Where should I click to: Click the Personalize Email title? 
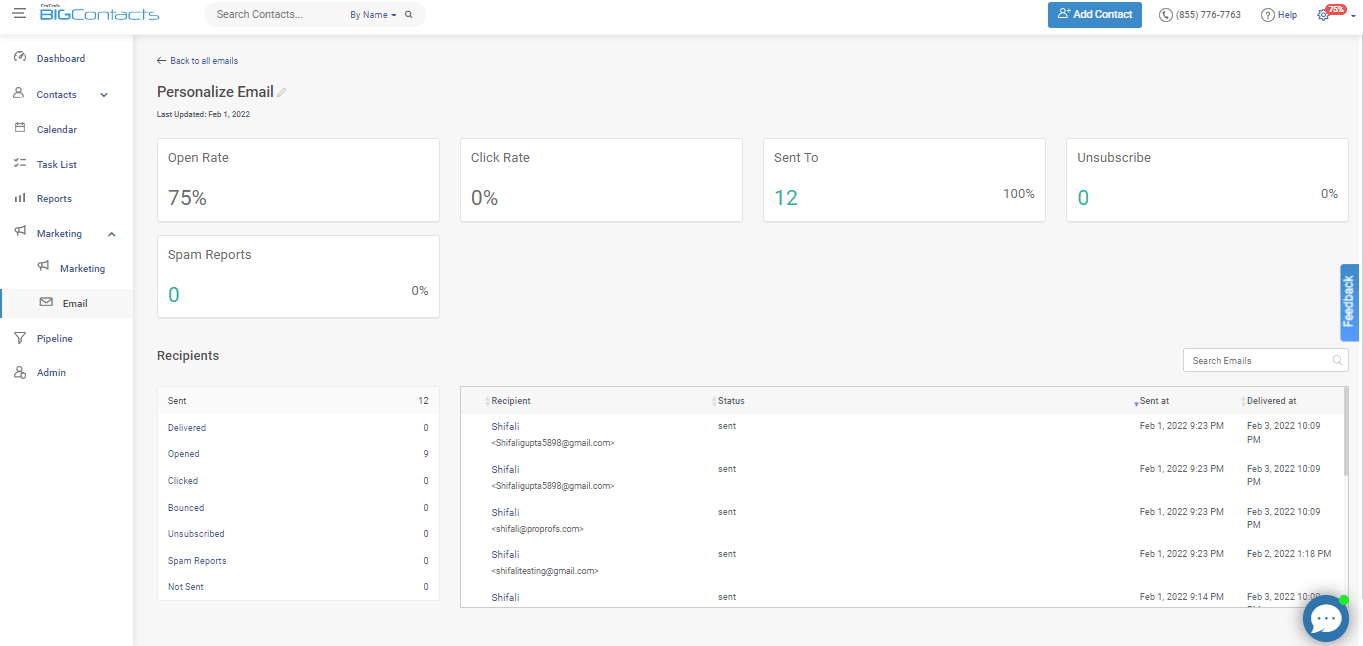pos(215,92)
